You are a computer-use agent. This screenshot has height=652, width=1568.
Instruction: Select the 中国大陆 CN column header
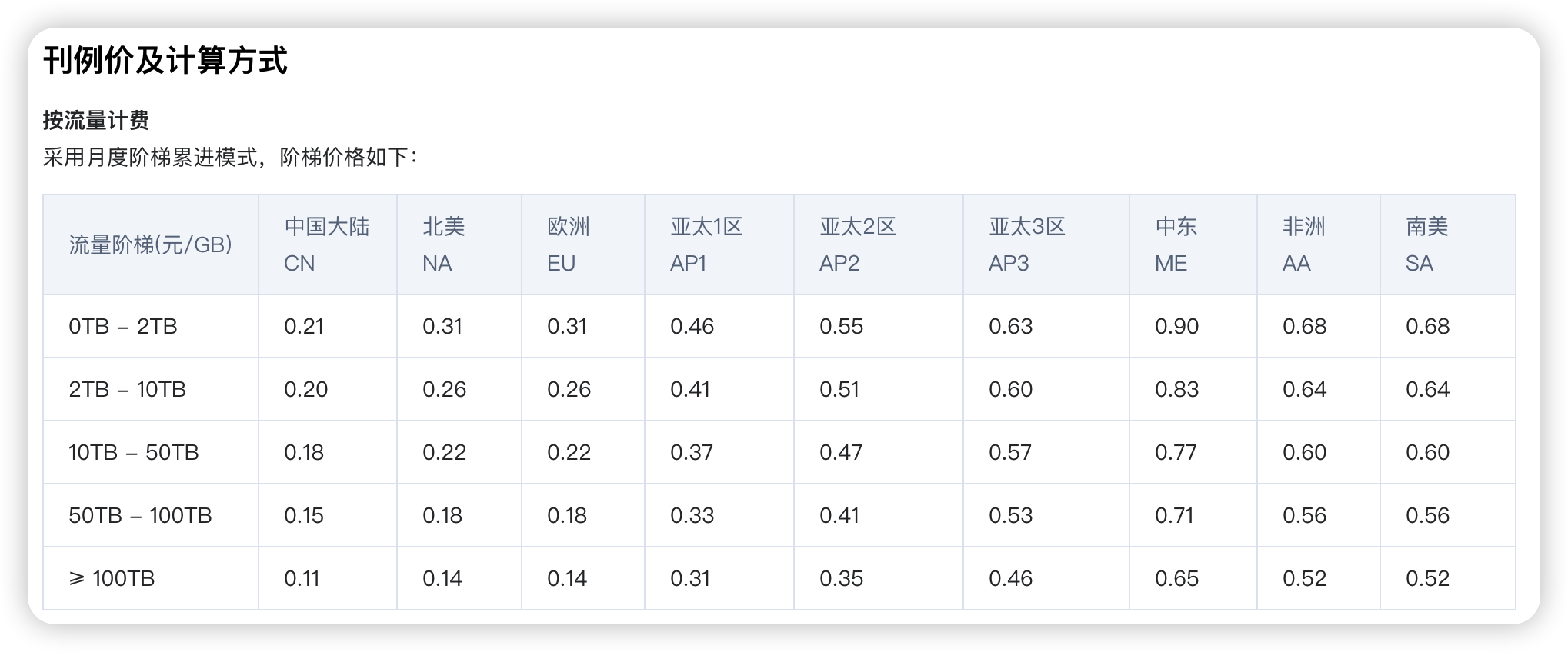pyautogui.click(x=326, y=244)
